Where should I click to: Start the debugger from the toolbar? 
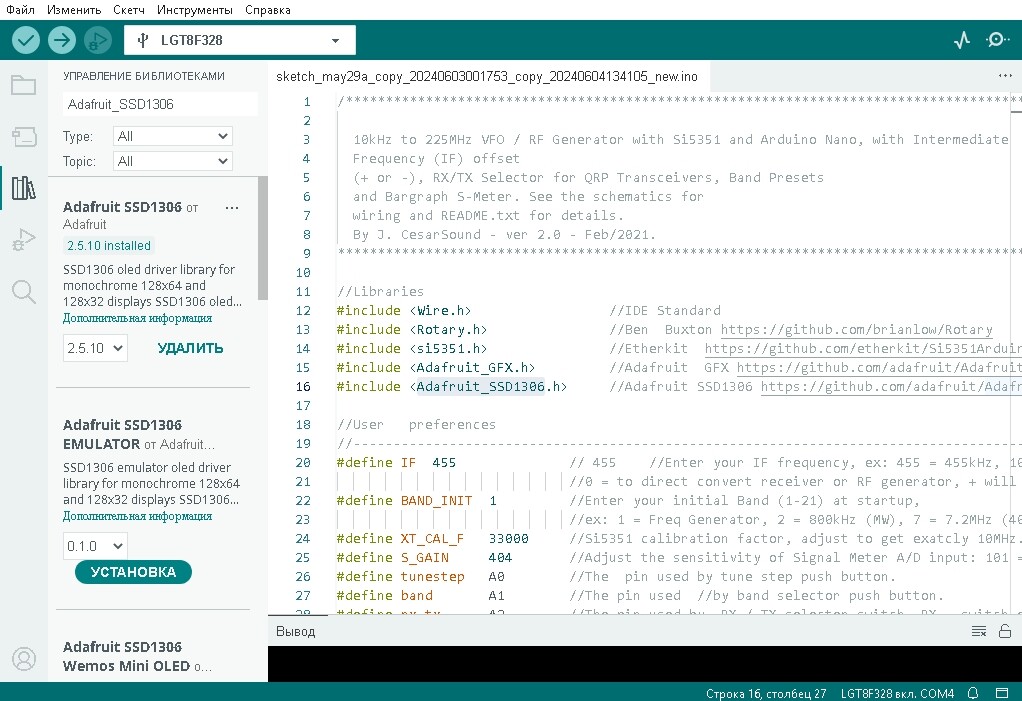(x=98, y=40)
